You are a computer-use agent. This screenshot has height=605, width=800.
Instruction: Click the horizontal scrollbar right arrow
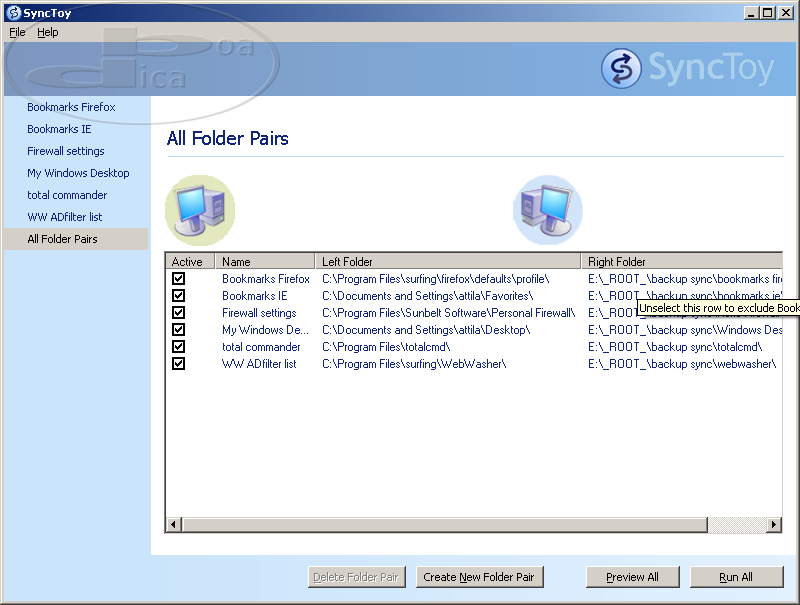(773, 525)
